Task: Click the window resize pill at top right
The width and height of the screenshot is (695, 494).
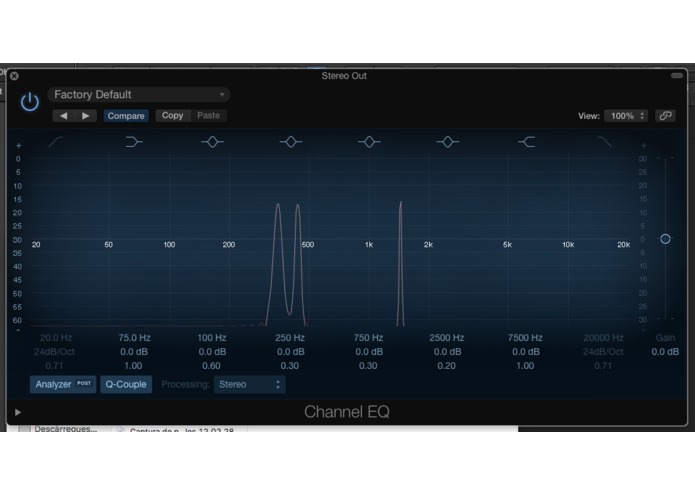Action: point(677,76)
